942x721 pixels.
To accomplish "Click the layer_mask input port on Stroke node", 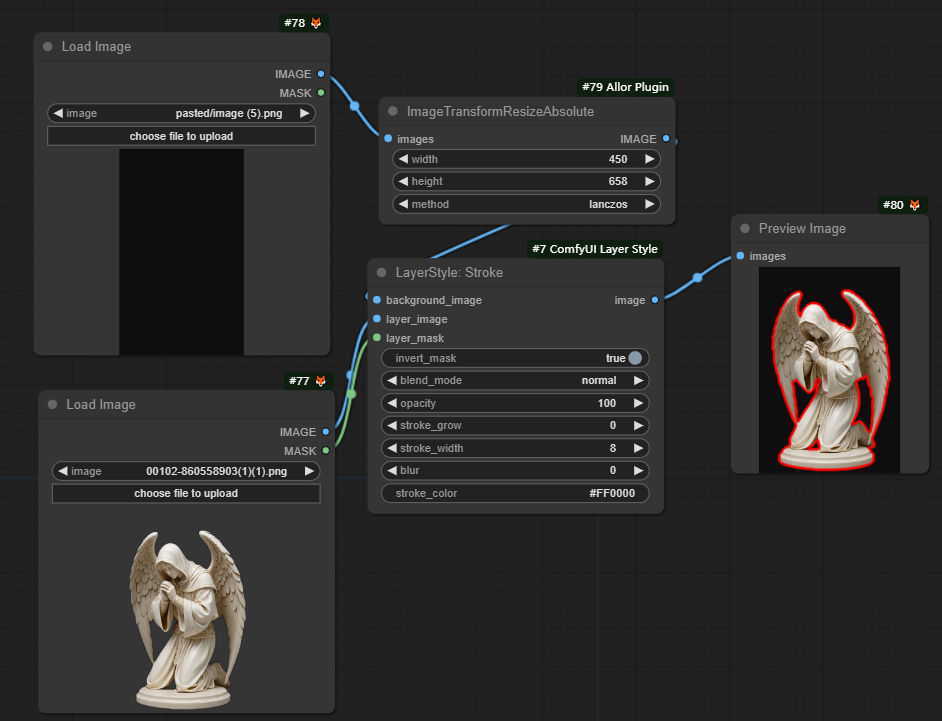I will point(377,338).
